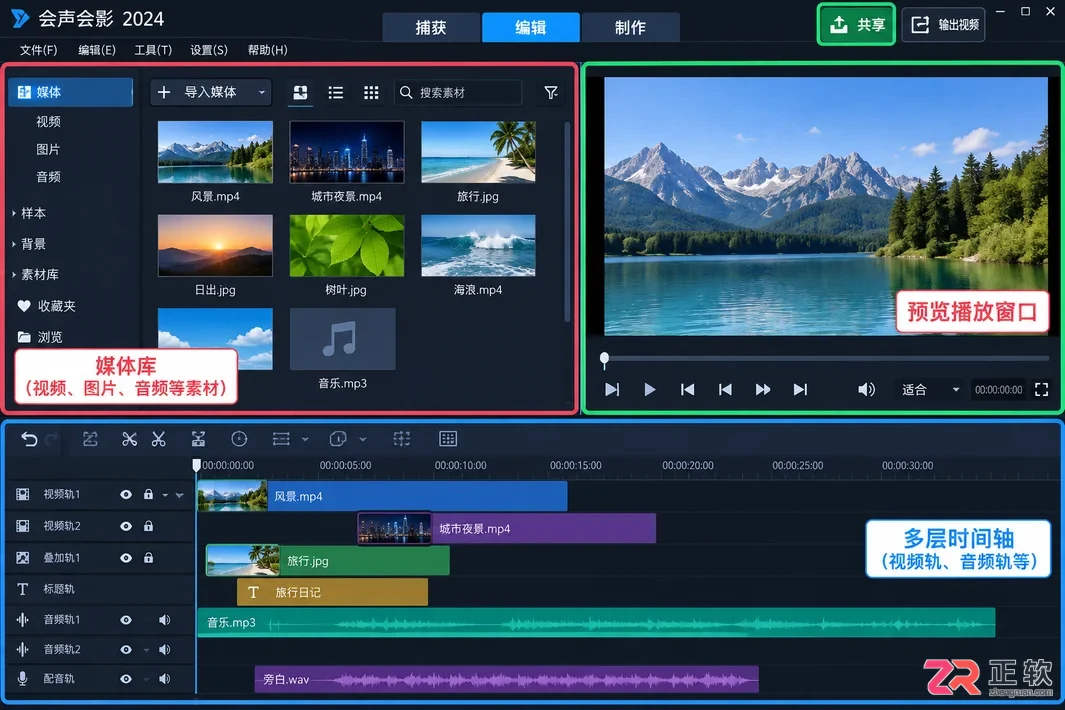Open the 编辑(E) menu
This screenshot has height=710, width=1065.
(97, 50)
